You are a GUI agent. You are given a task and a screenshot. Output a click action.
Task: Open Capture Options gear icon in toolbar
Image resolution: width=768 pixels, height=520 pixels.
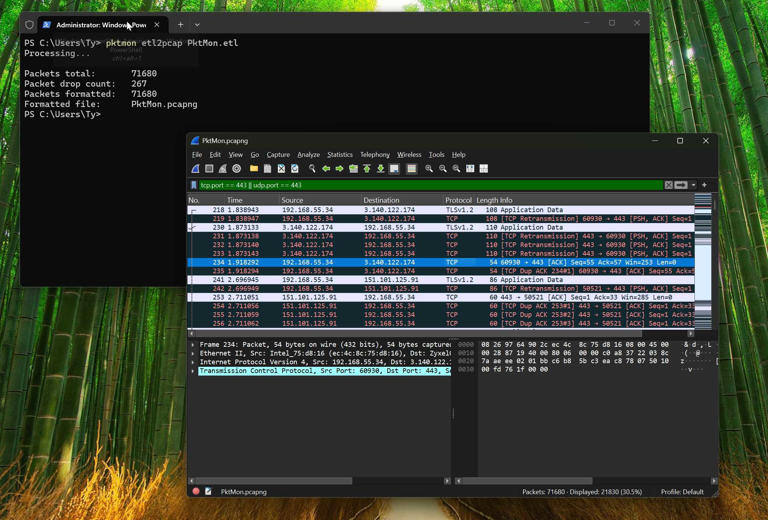point(237,168)
